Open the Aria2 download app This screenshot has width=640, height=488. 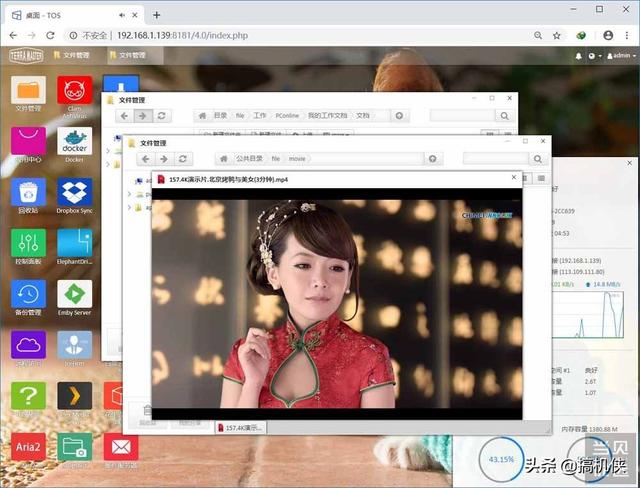pos(28,447)
